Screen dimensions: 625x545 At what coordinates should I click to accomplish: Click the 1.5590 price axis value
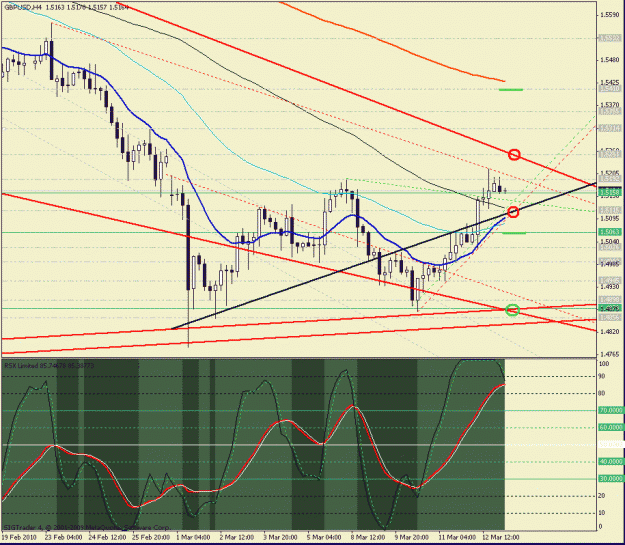click(x=610, y=15)
